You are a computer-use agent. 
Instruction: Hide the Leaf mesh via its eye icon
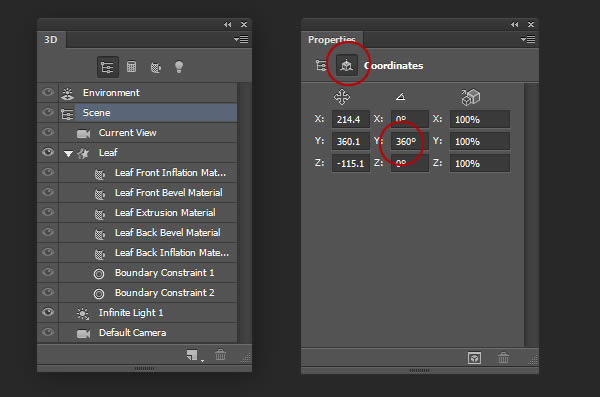point(48,152)
